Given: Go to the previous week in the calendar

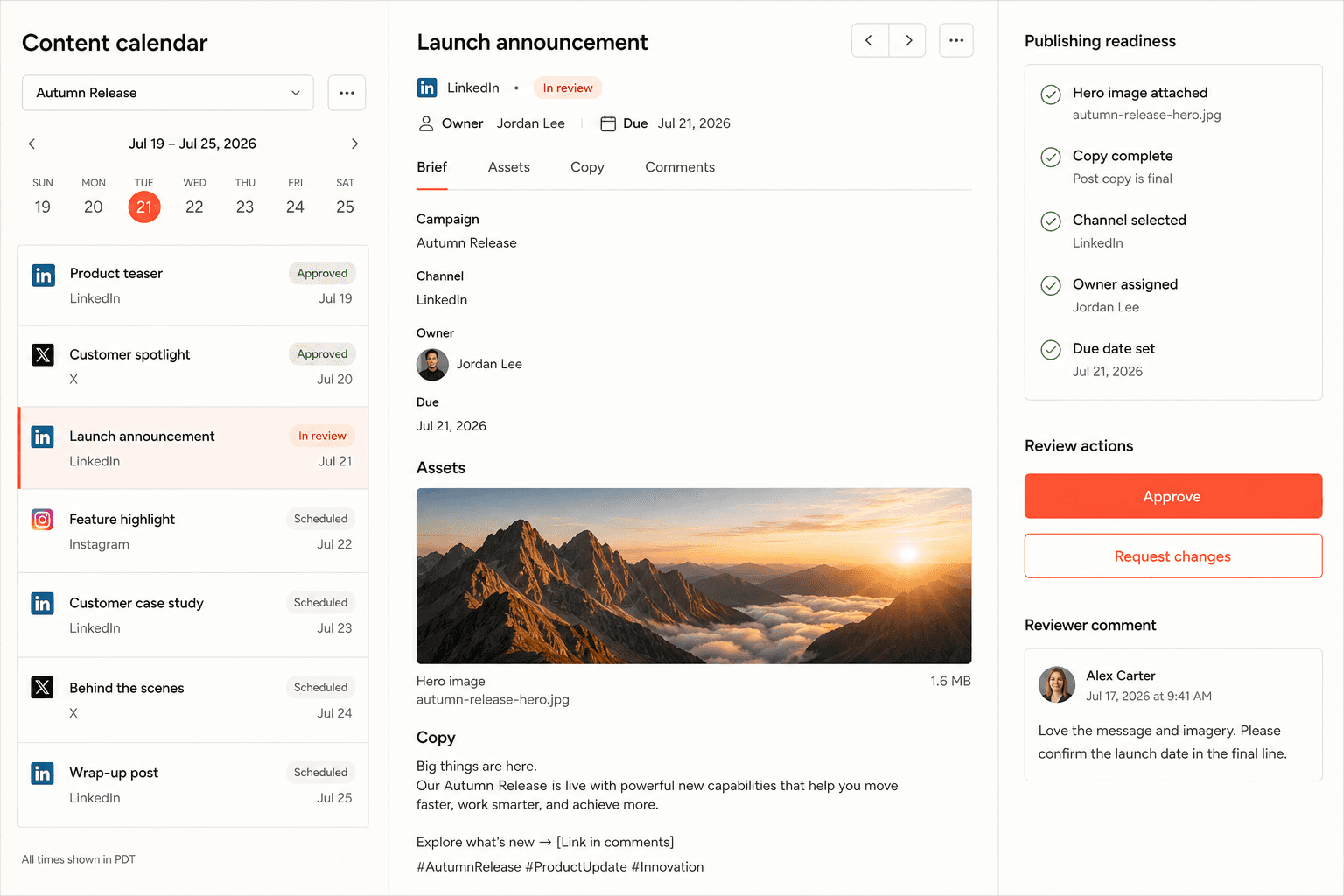Looking at the screenshot, I should point(32,143).
